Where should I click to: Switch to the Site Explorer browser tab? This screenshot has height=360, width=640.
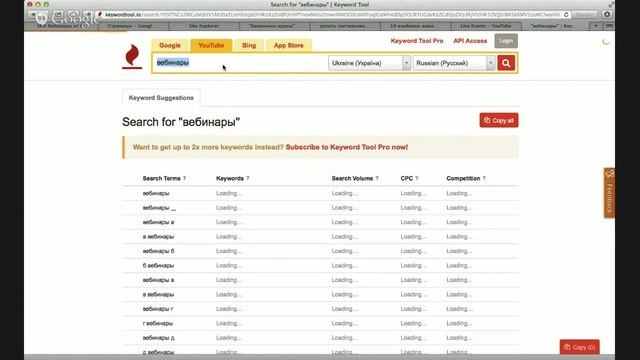[204, 26]
